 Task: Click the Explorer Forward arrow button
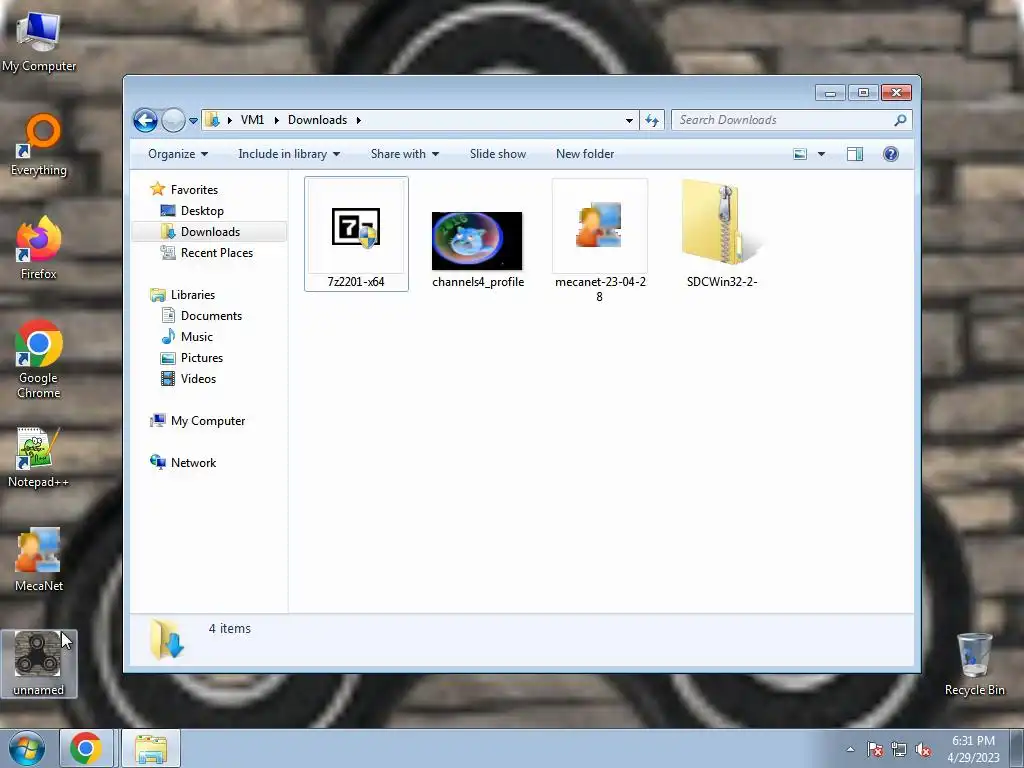point(173,120)
